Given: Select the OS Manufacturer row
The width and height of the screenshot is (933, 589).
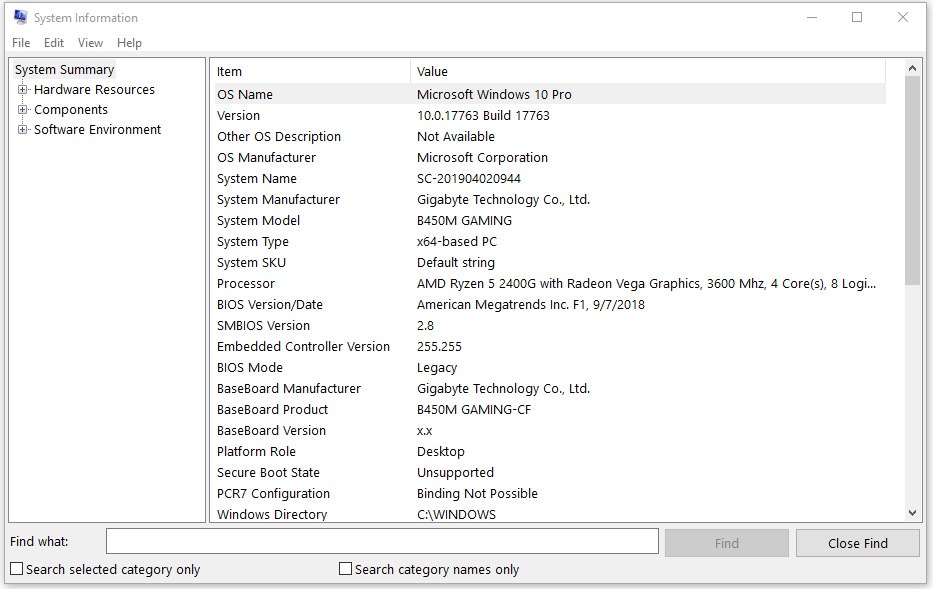Looking at the screenshot, I should pyautogui.click(x=550, y=158).
